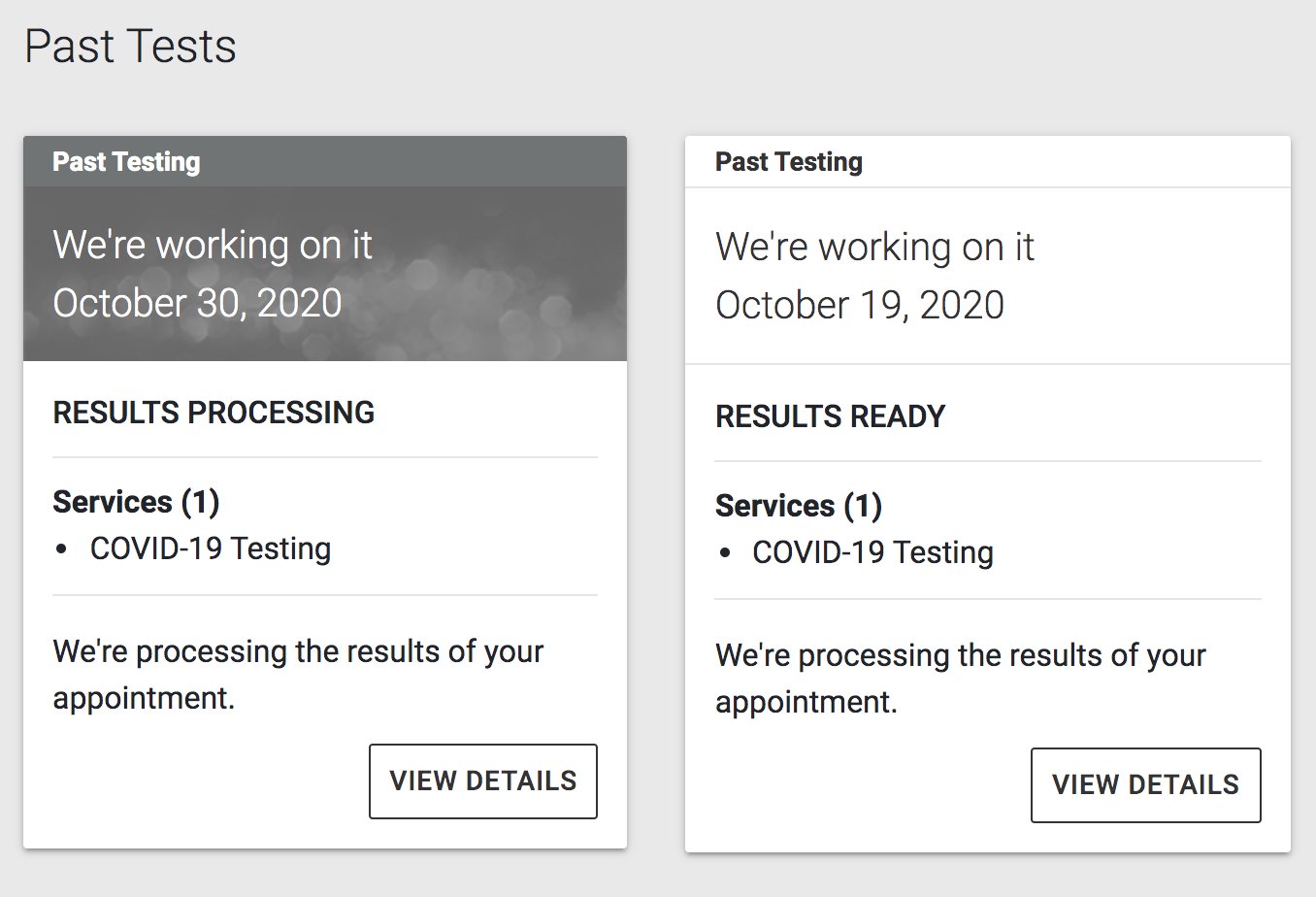Image resolution: width=1316 pixels, height=897 pixels.
Task: Click "We're working on it" on white card
Action: (x=874, y=247)
